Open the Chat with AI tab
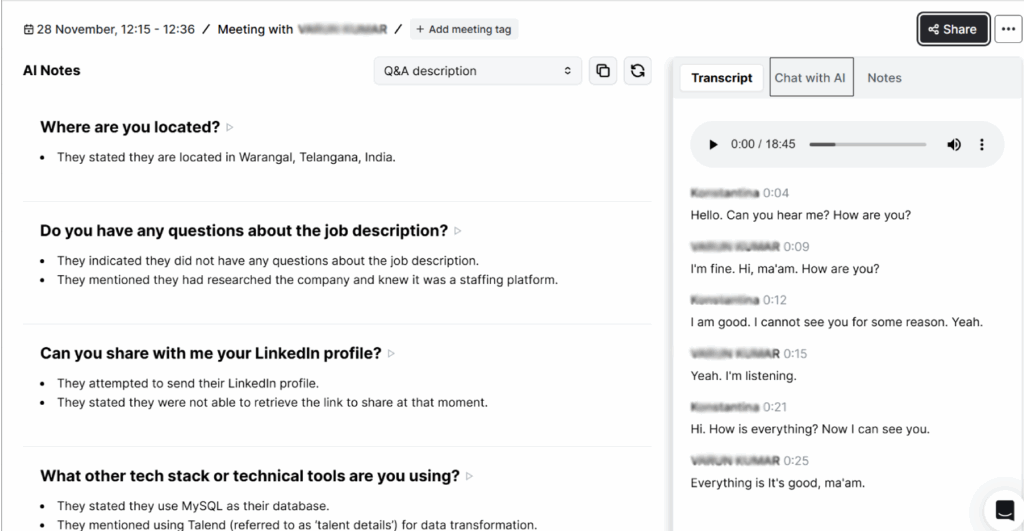Viewport: 1024px width, 531px height. (x=810, y=77)
